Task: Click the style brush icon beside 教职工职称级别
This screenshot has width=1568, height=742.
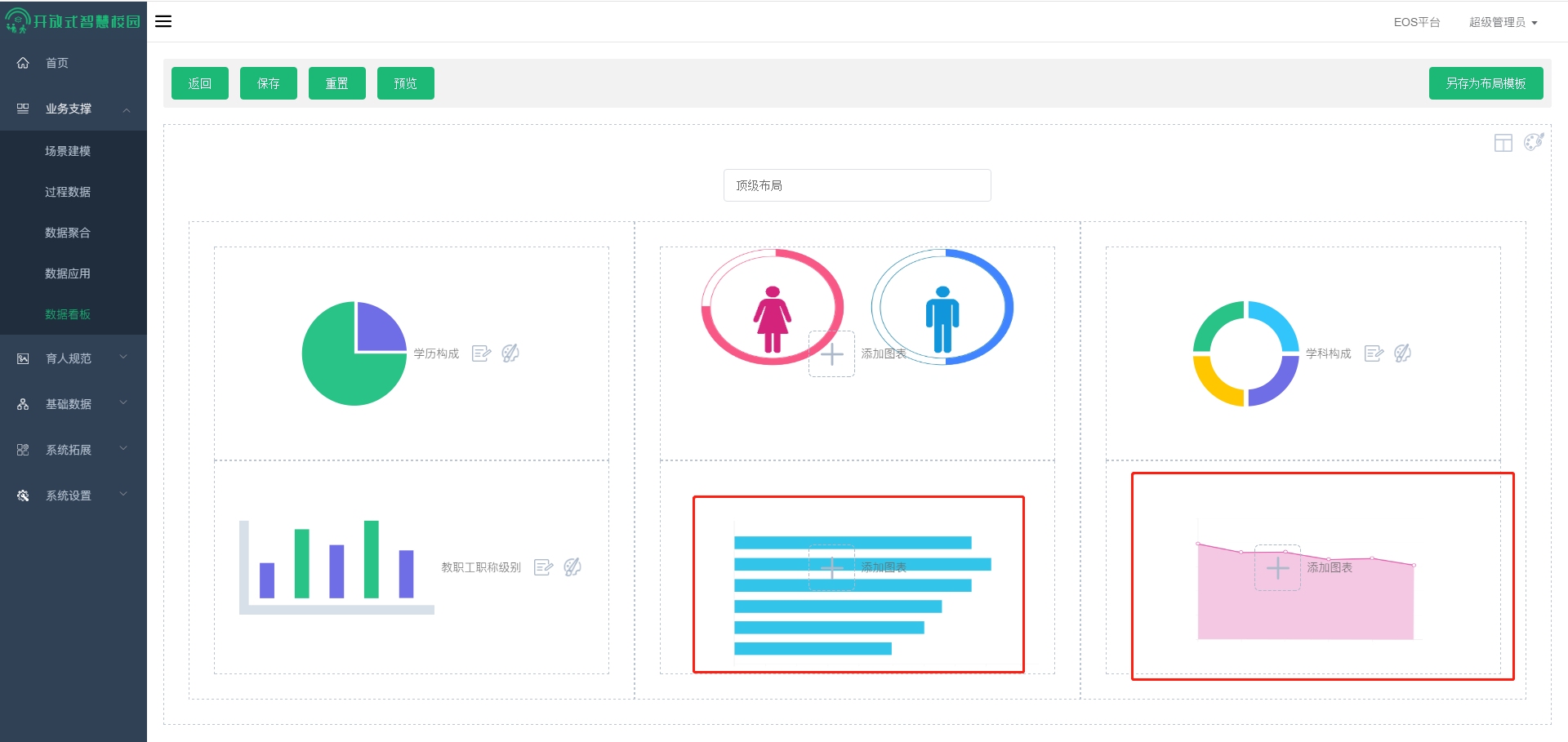Action: click(x=572, y=566)
